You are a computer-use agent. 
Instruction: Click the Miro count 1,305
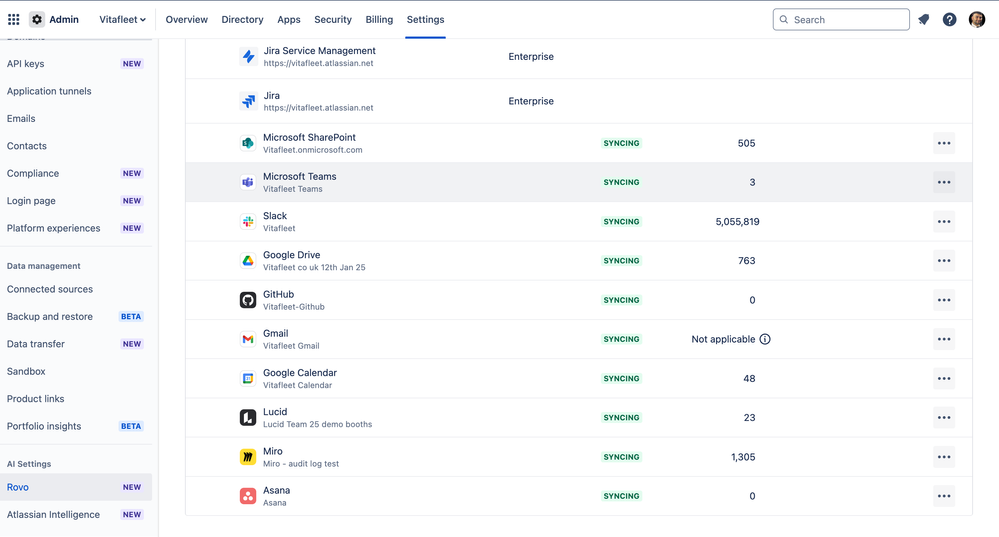point(743,457)
